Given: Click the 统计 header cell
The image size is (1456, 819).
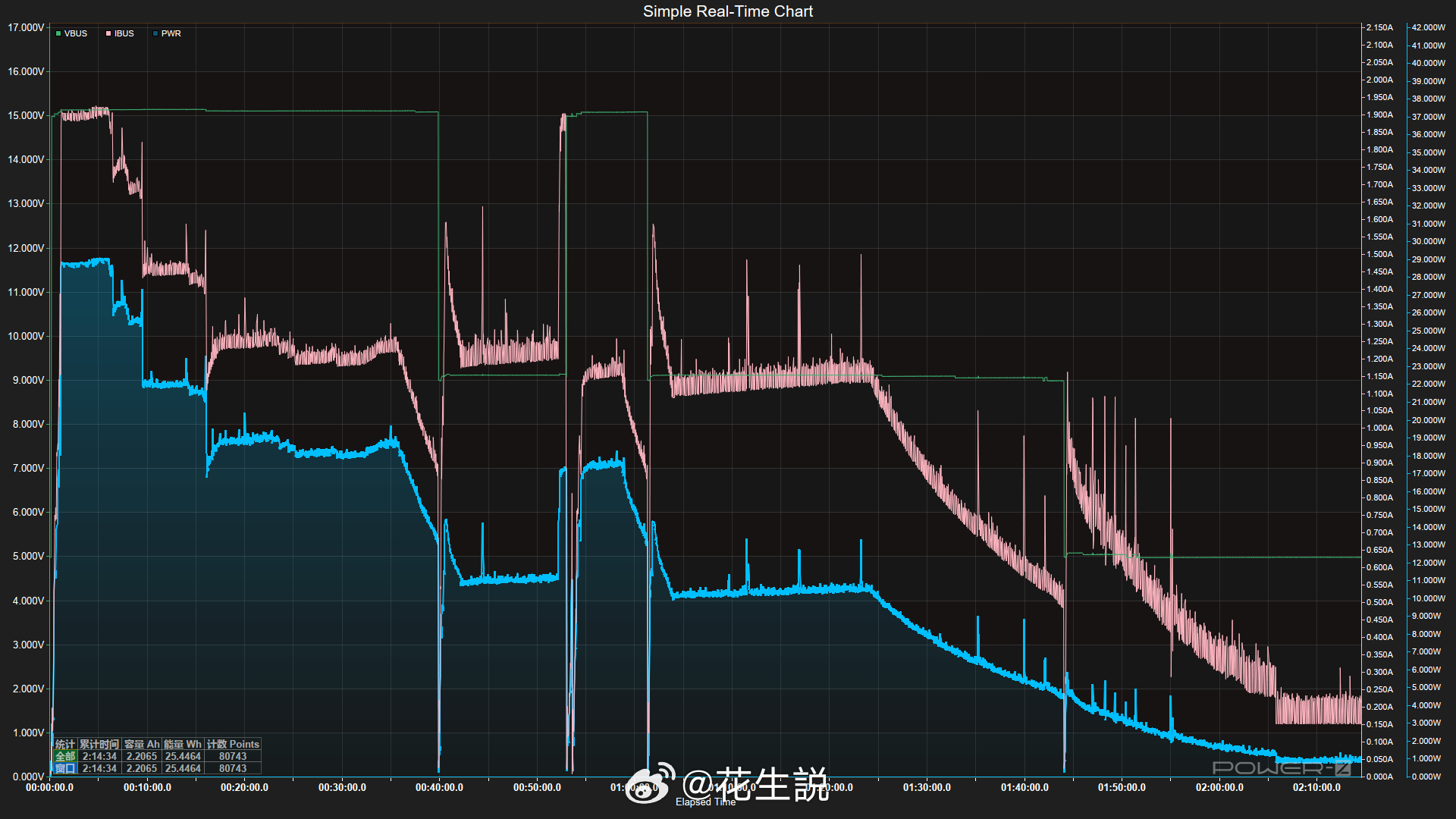Looking at the screenshot, I should coord(65,744).
